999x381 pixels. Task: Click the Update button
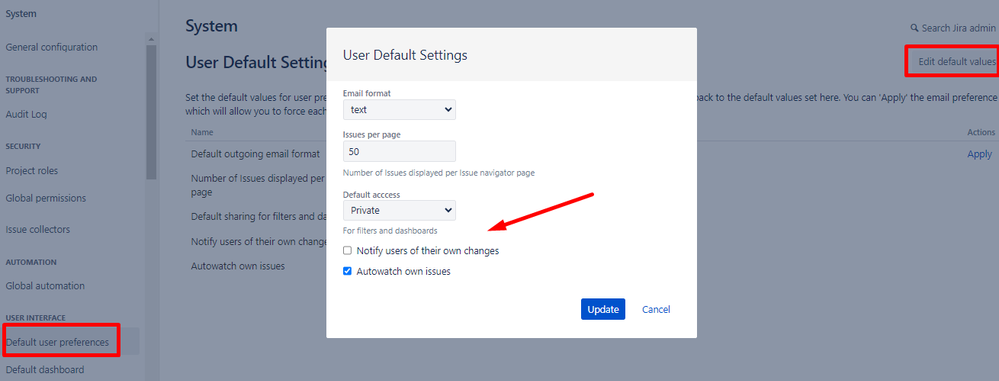pos(603,309)
